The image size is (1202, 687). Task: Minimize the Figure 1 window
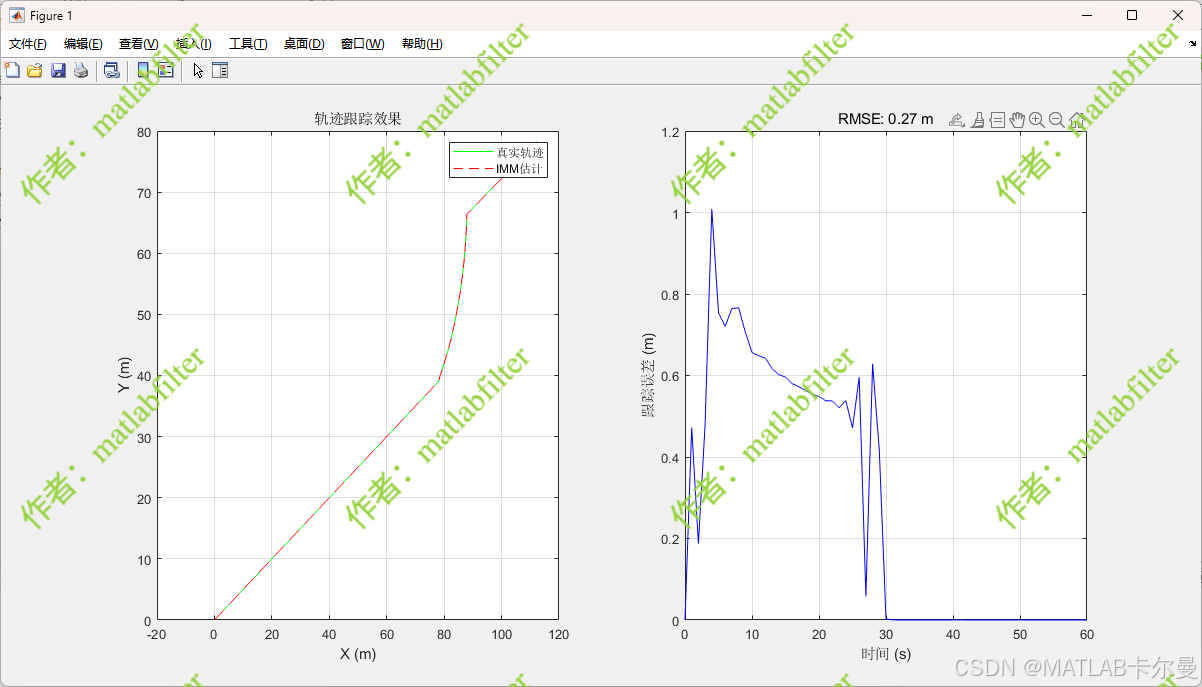click(1085, 15)
